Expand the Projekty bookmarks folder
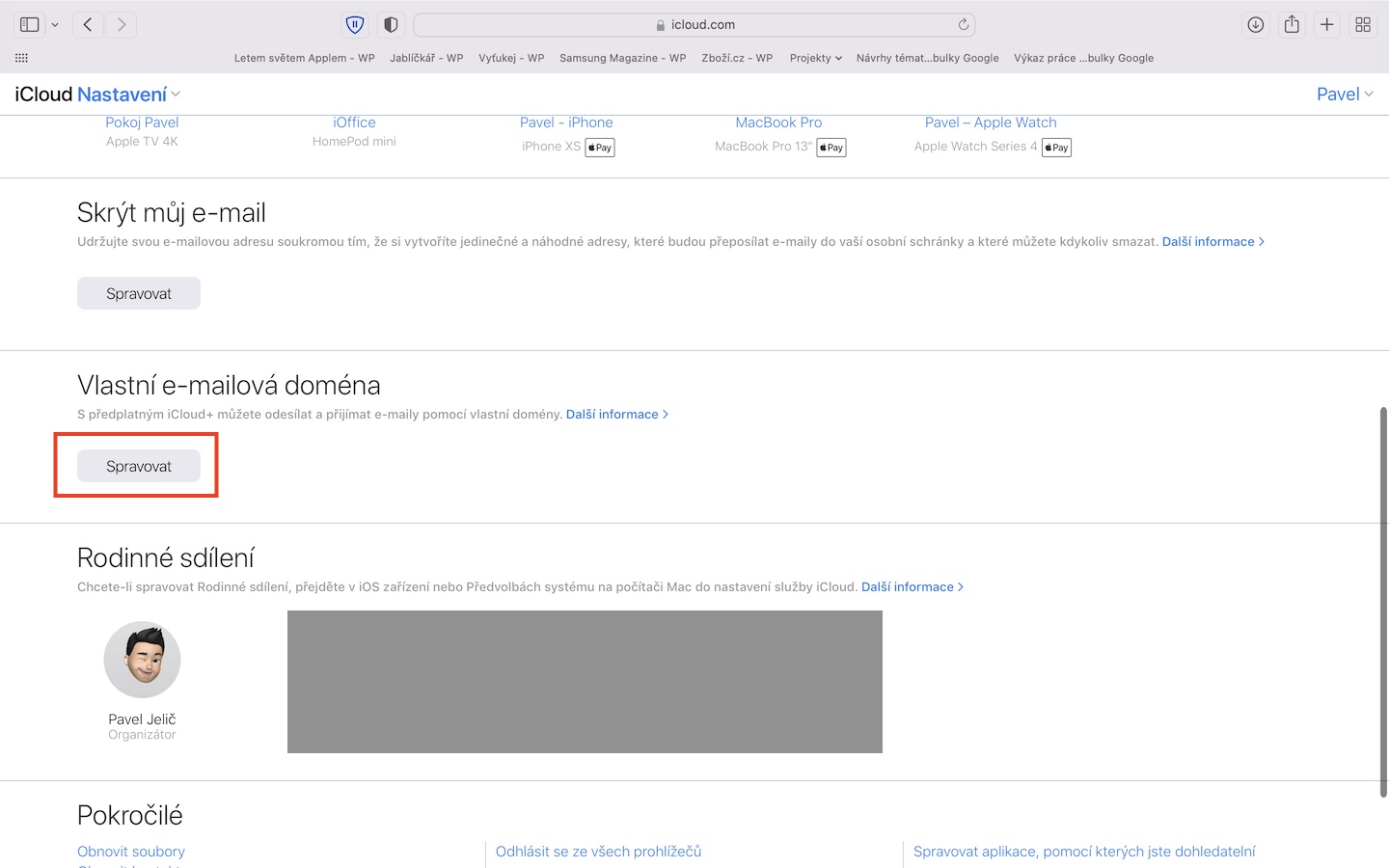 (815, 58)
